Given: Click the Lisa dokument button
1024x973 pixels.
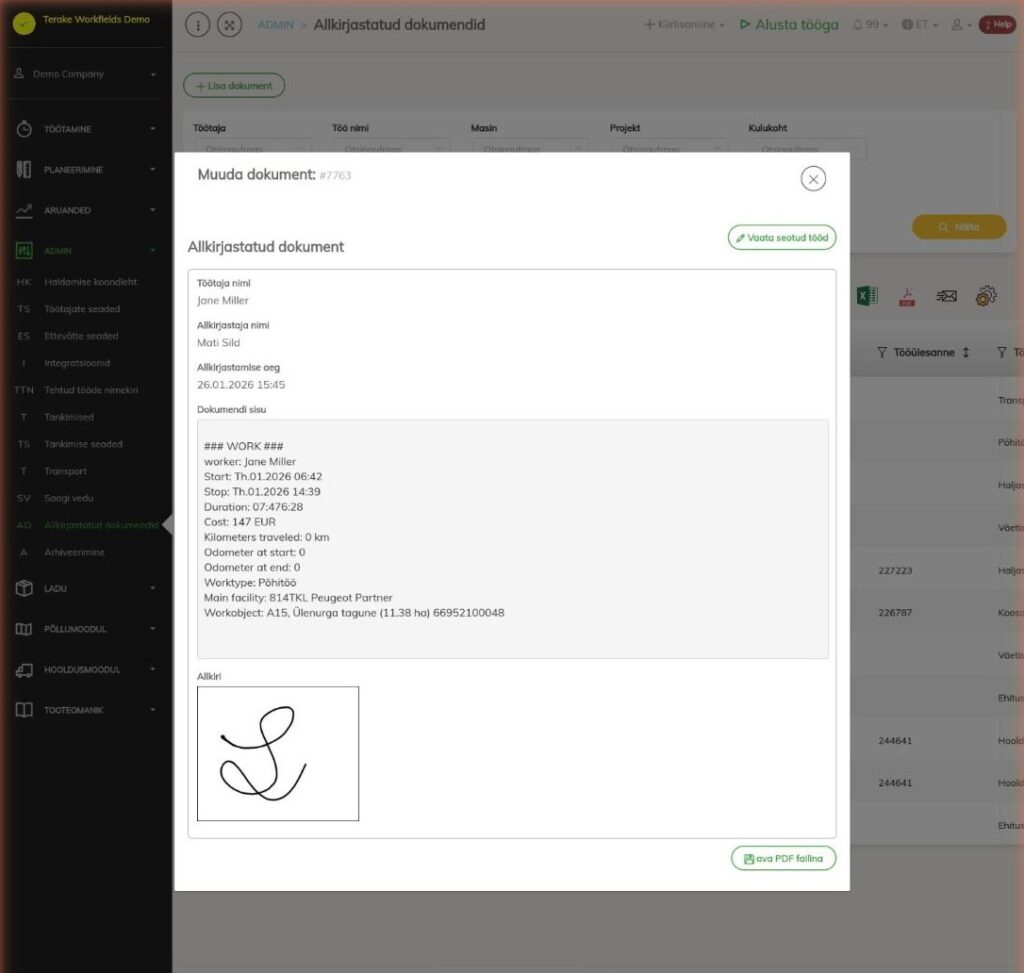Looking at the screenshot, I should coord(234,86).
